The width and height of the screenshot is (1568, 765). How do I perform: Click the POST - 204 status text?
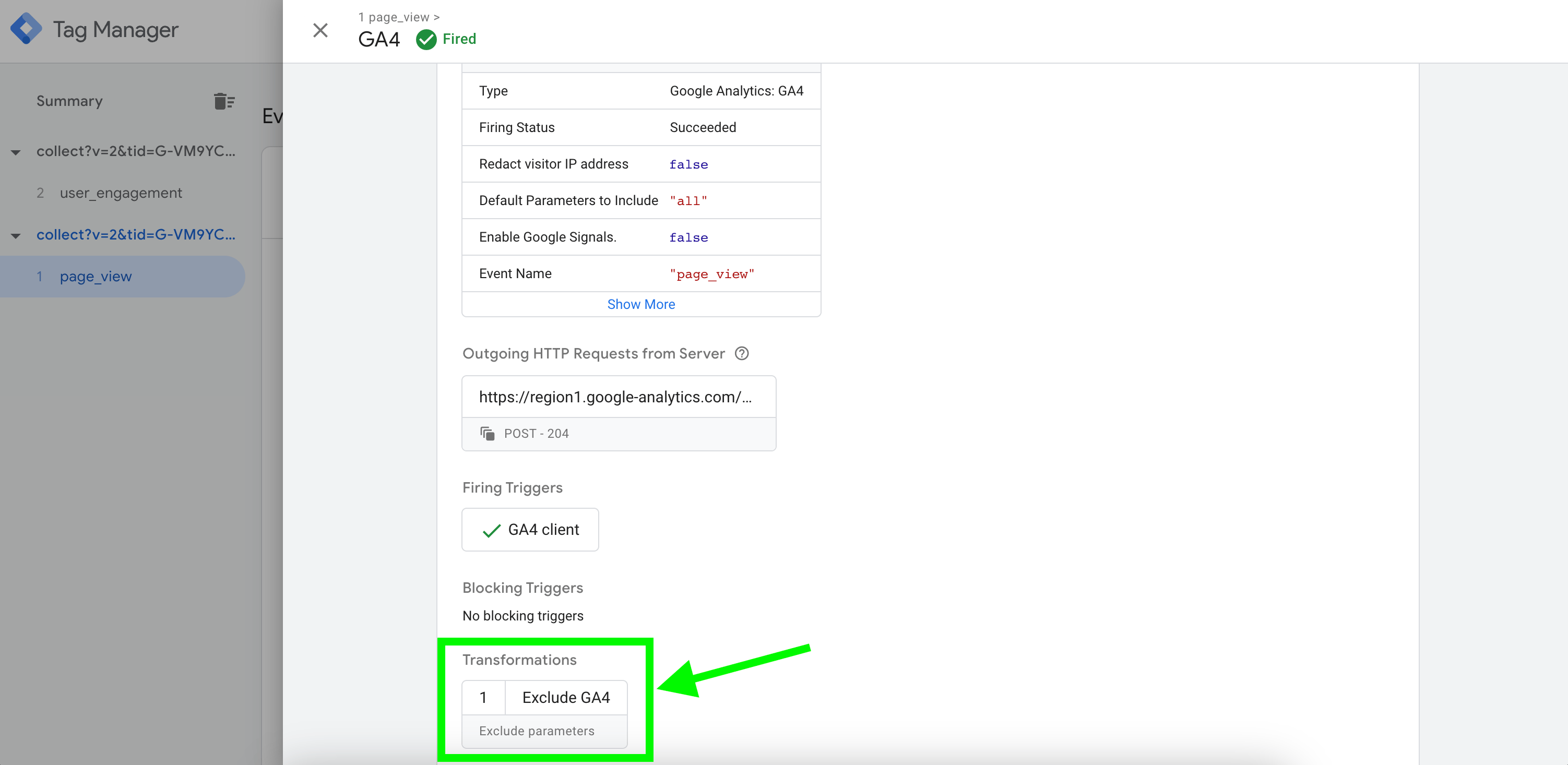pos(536,433)
